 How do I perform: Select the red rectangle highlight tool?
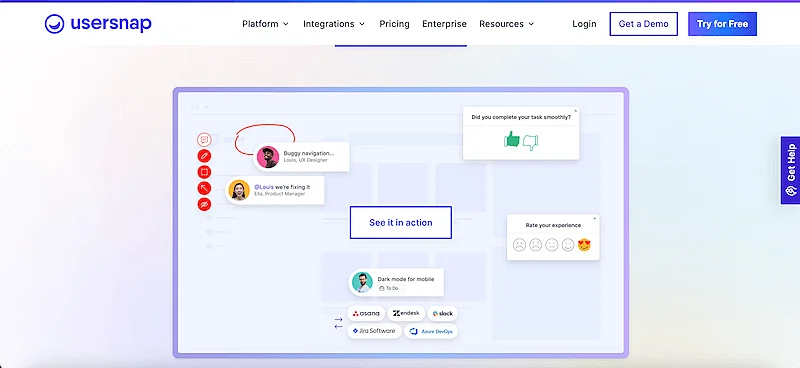pyautogui.click(x=204, y=172)
